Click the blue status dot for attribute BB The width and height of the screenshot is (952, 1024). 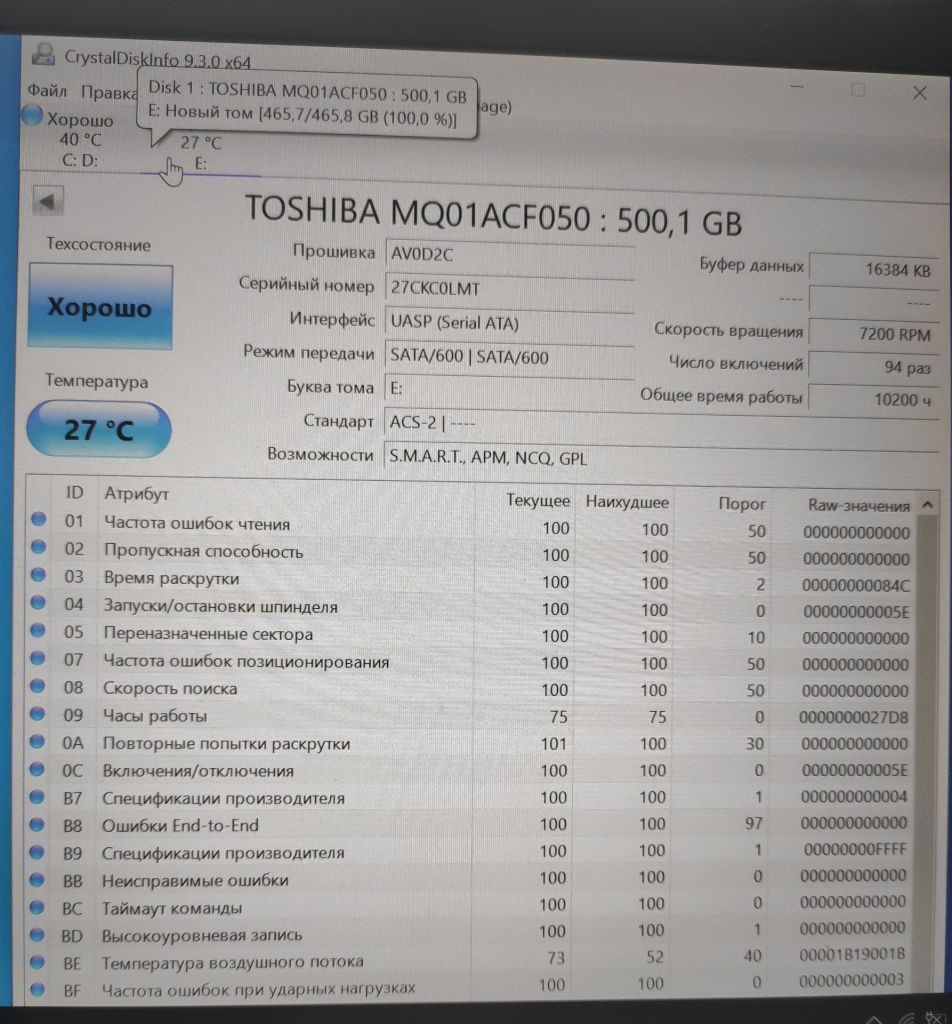point(37,880)
